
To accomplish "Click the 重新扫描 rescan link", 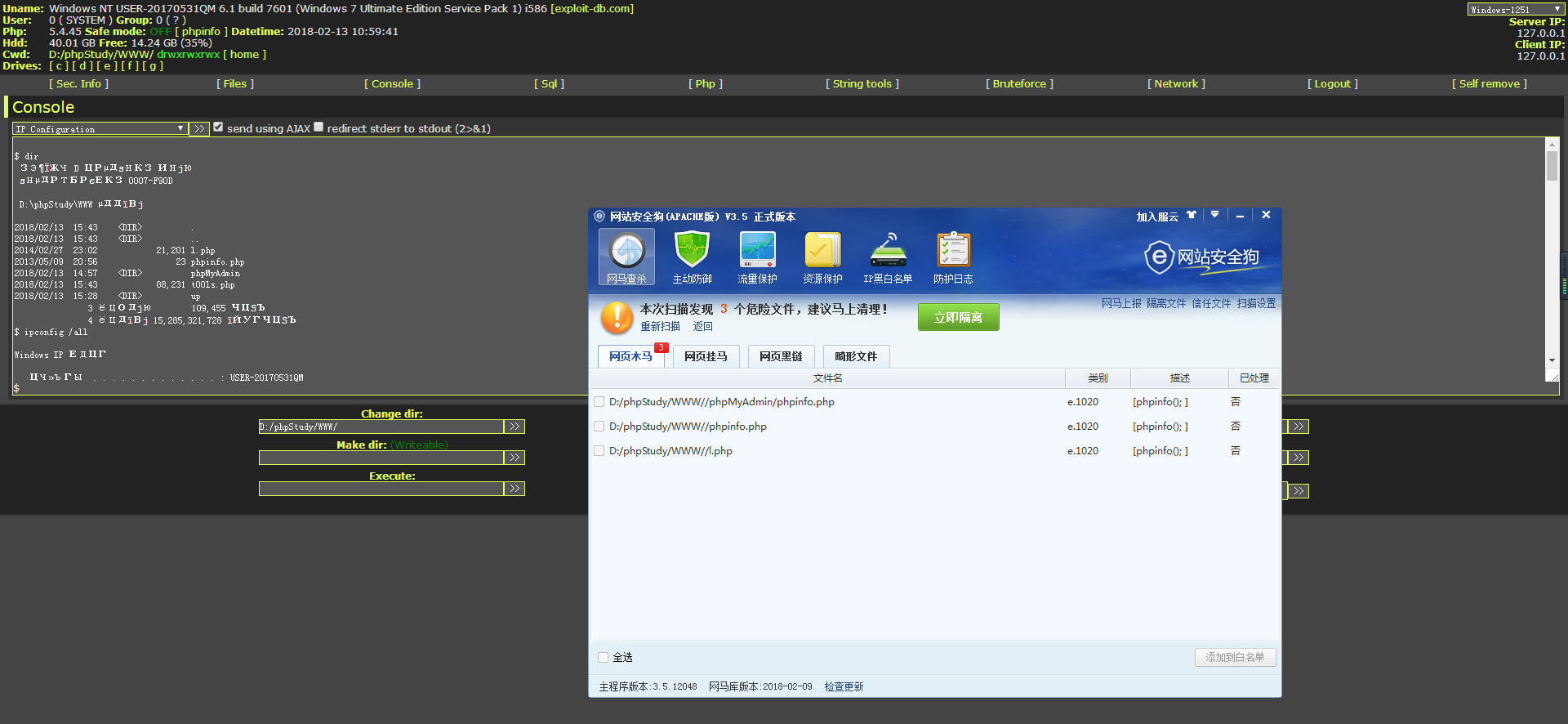I will pyautogui.click(x=660, y=326).
